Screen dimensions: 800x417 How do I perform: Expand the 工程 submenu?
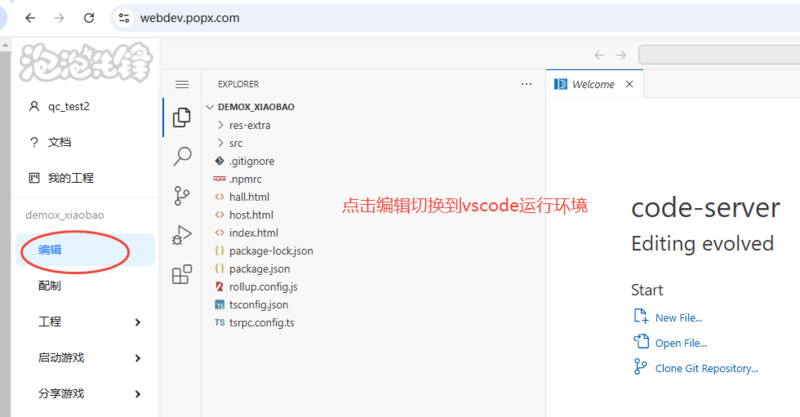86,322
